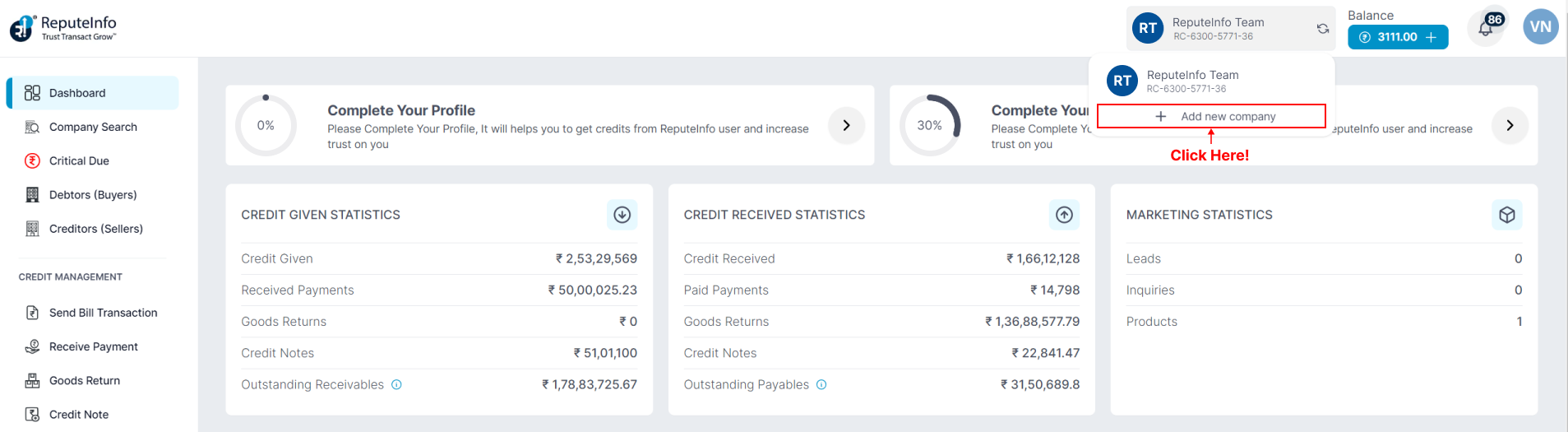Open Debtors (Buyers) section

click(x=92, y=195)
